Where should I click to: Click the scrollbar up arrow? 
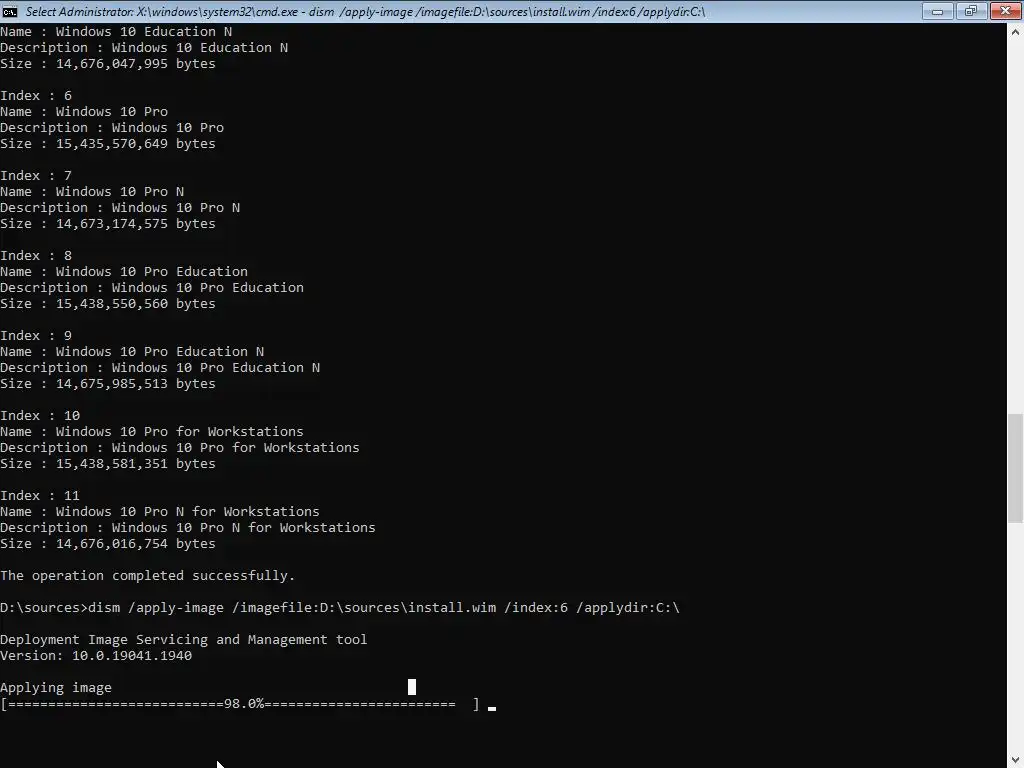tap(1016, 31)
